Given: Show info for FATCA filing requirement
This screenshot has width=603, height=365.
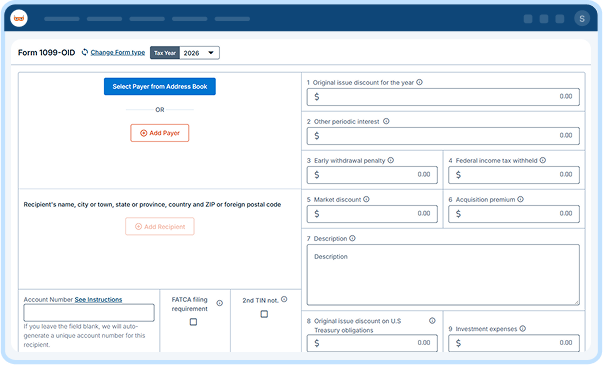Looking at the screenshot, I should click(x=220, y=303).
